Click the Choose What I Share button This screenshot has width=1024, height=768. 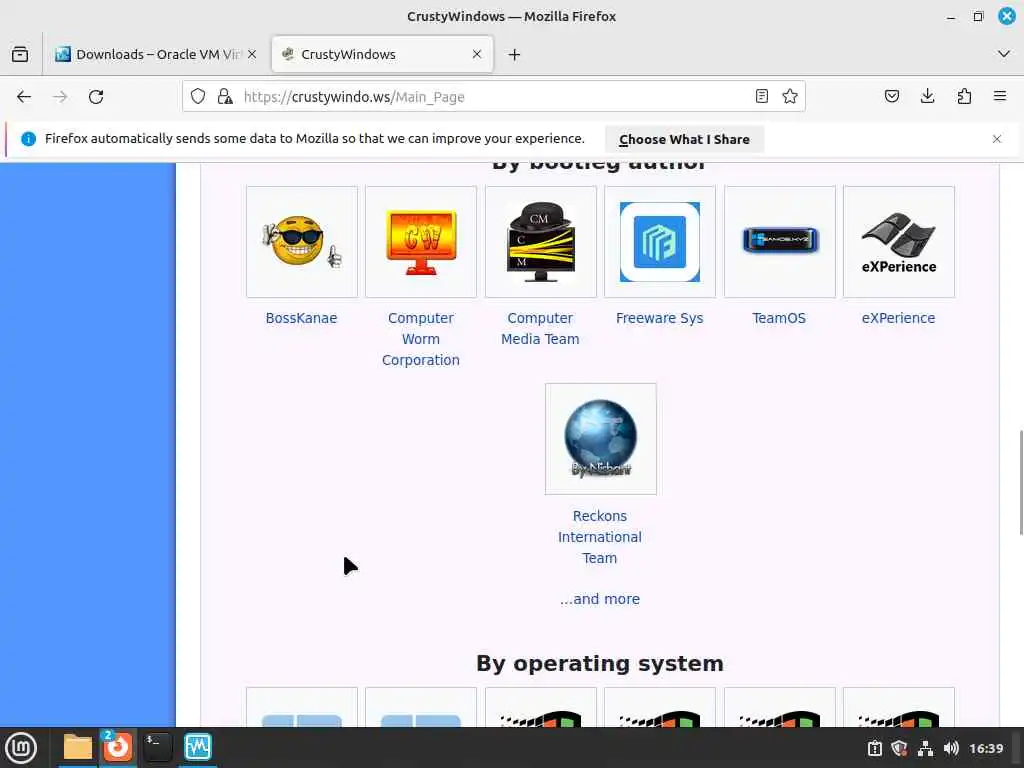(x=684, y=139)
